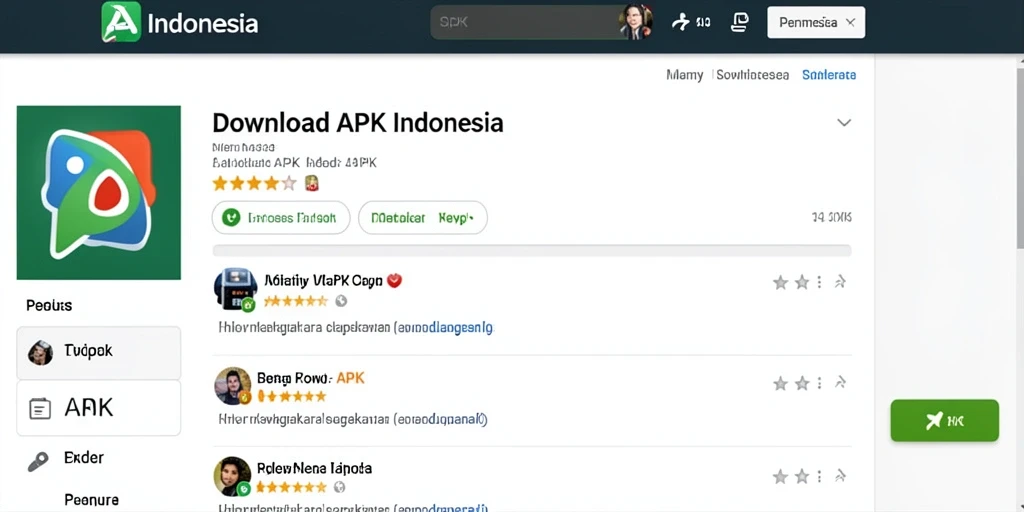Click second gray star in Nolatiy VlaPK row
This screenshot has width=1024, height=512.
(x=802, y=282)
